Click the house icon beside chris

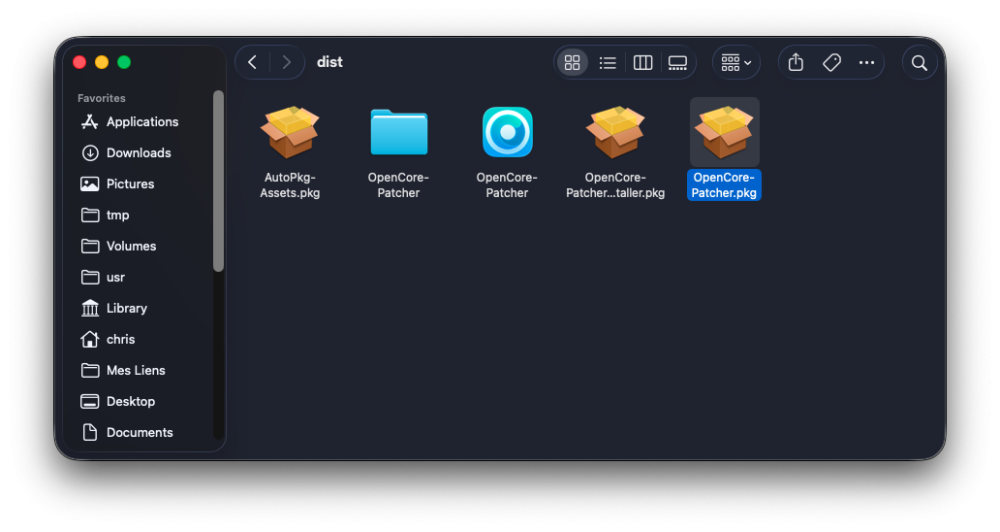pyautogui.click(x=90, y=339)
